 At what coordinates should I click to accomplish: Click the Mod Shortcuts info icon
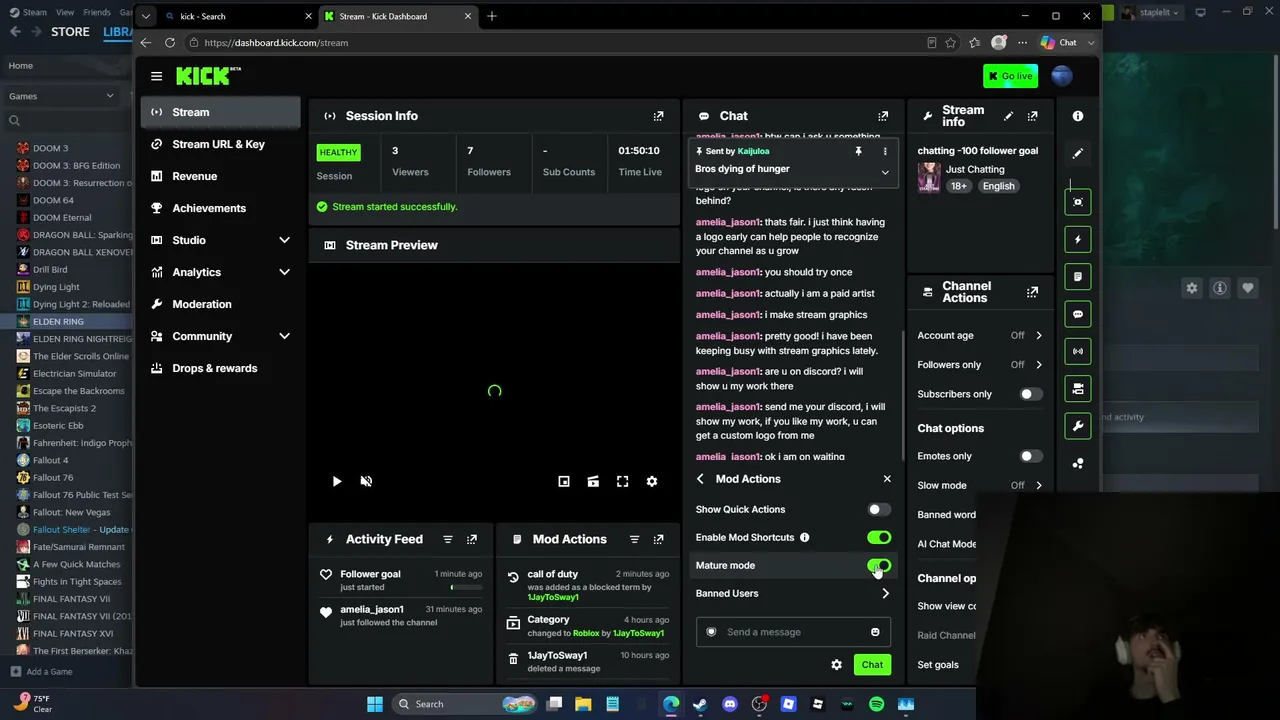805,538
